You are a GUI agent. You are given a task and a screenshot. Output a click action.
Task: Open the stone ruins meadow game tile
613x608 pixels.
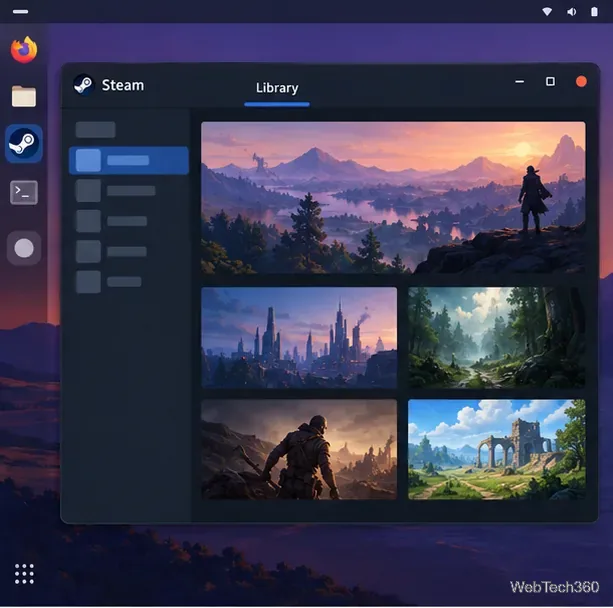click(497, 450)
